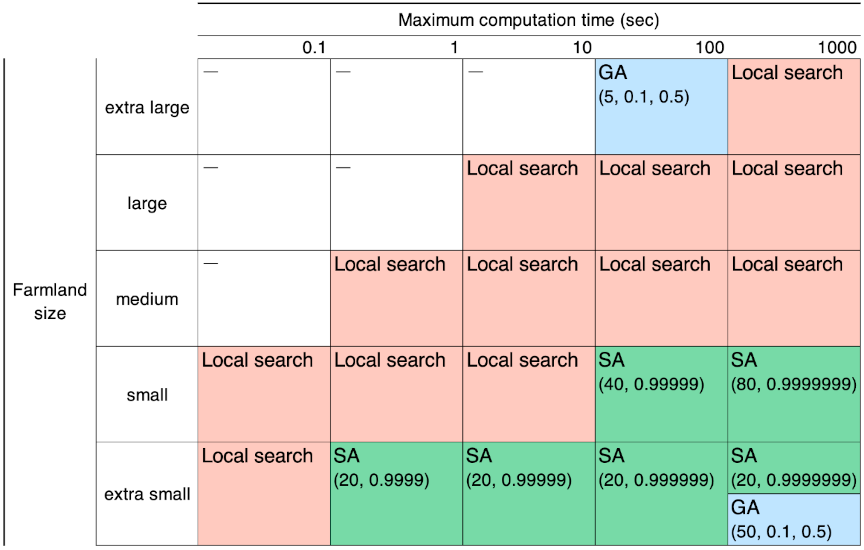Click the "Farmland size" axis label

point(50,301)
